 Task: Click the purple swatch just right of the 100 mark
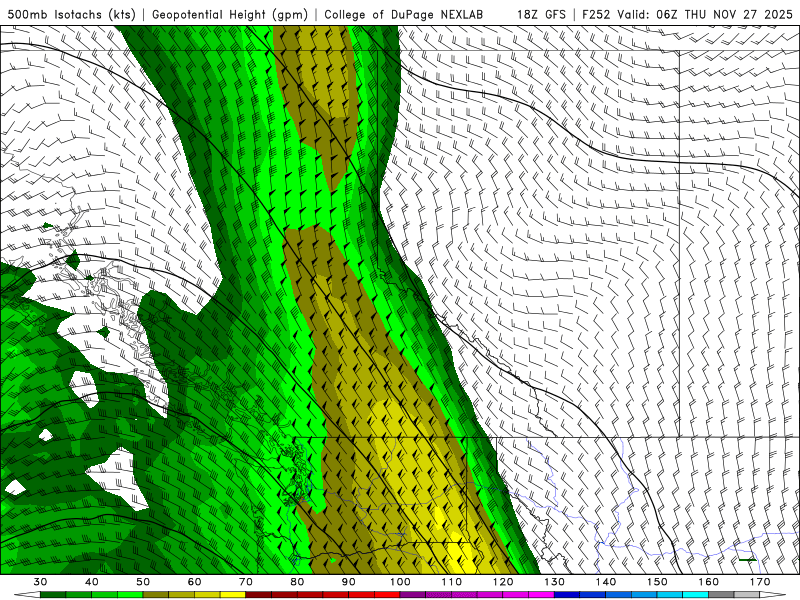(413, 595)
